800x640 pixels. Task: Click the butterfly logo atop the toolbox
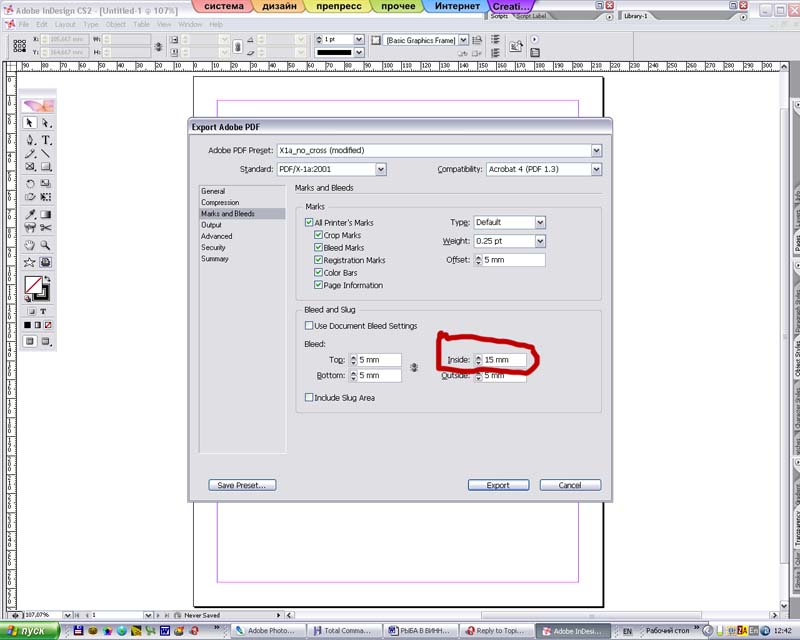[39, 105]
